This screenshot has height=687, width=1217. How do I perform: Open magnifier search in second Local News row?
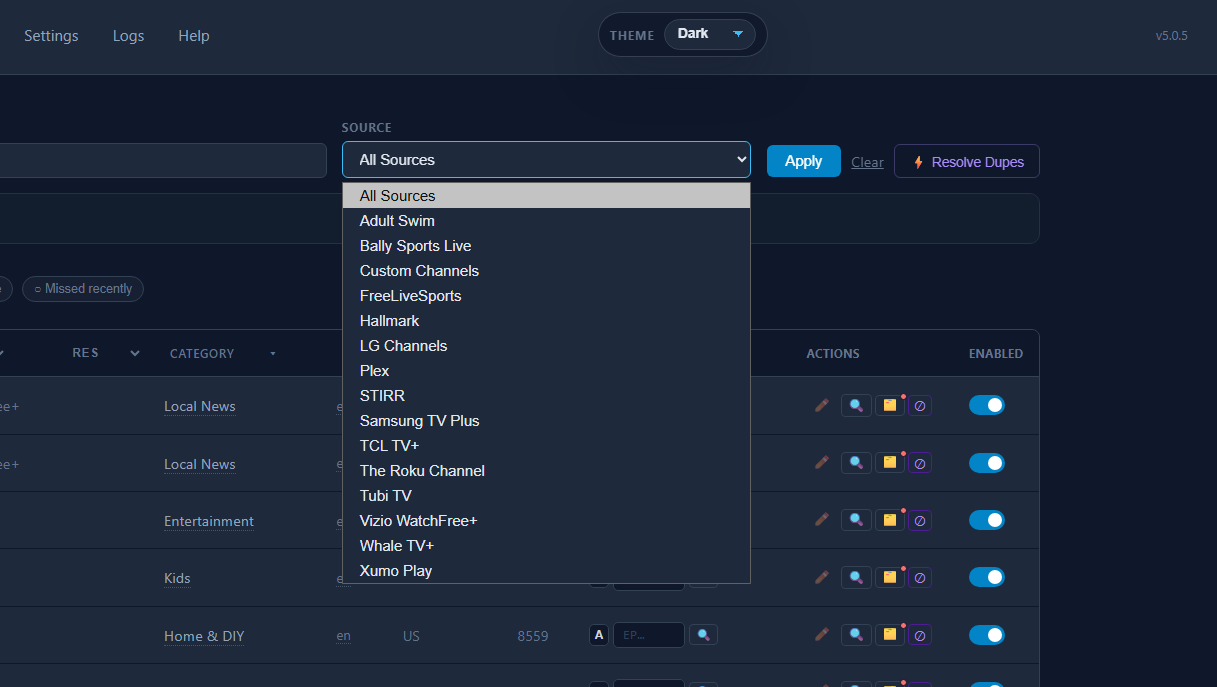[x=856, y=463]
